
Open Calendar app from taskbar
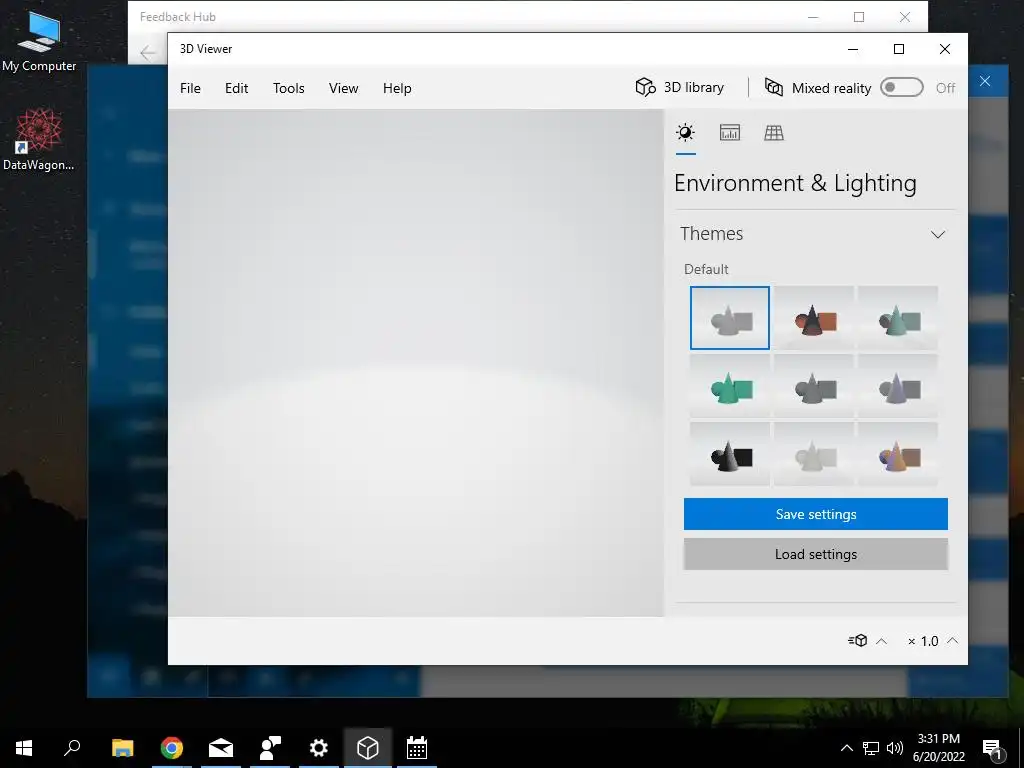click(x=417, y=748)
